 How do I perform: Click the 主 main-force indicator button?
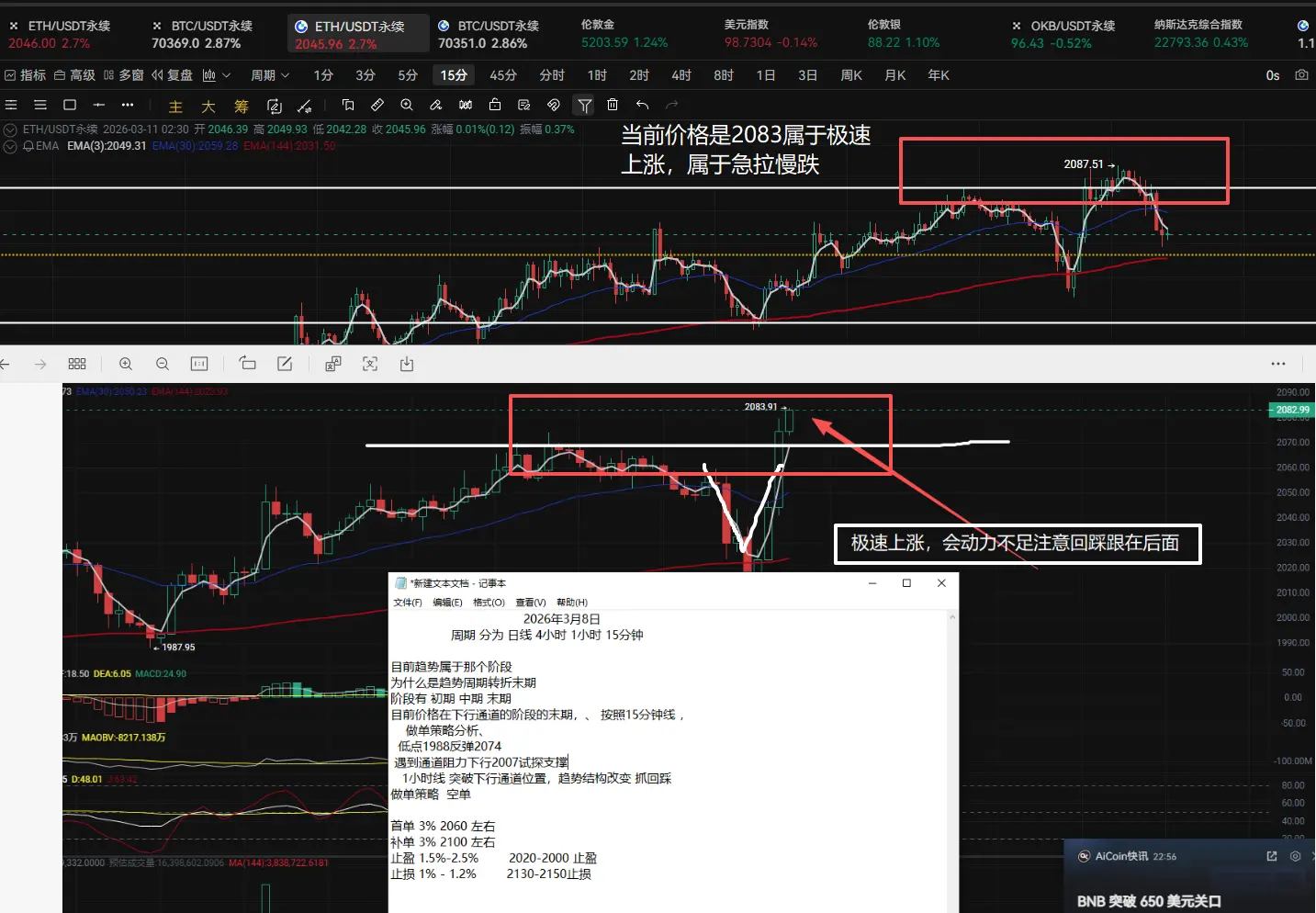click(175, 106)
